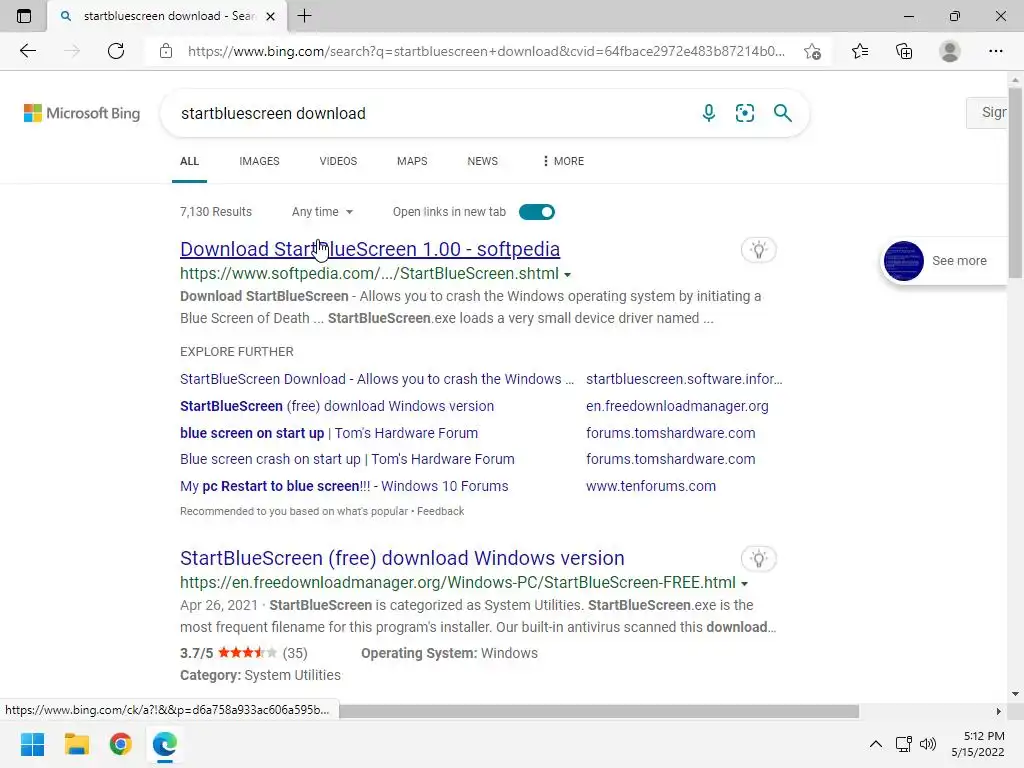Open StartBlueScreen (free) download Windows version heading
This screenshot has width=1024, height=768.
coord(402,558)
